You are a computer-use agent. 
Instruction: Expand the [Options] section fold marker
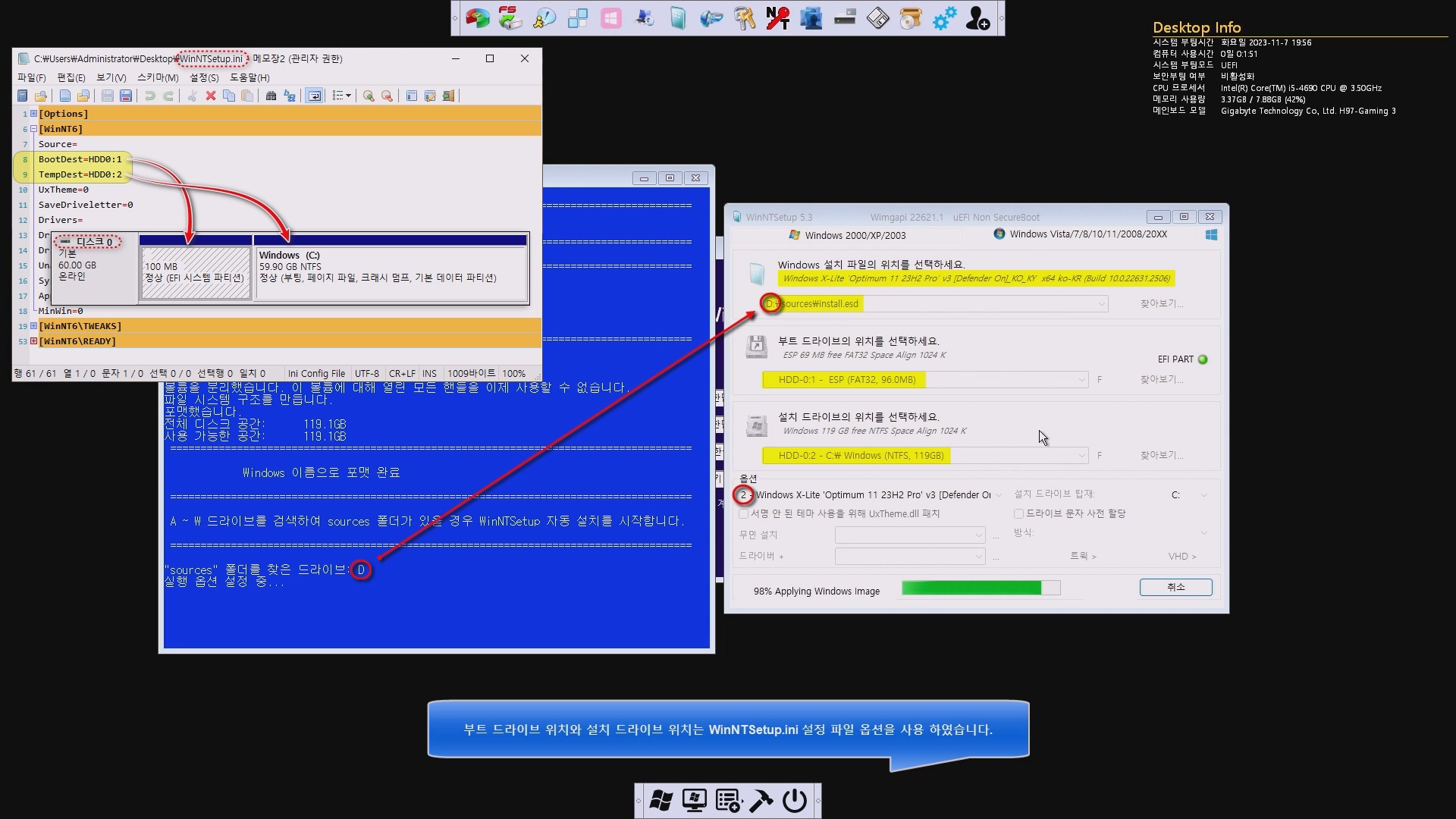33,114
